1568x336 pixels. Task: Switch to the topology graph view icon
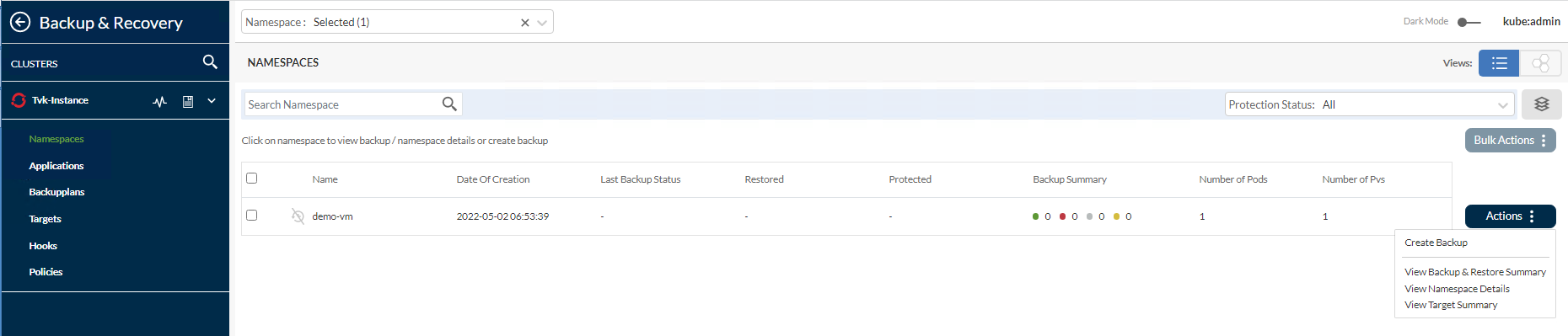click(x=1540, y=63)
